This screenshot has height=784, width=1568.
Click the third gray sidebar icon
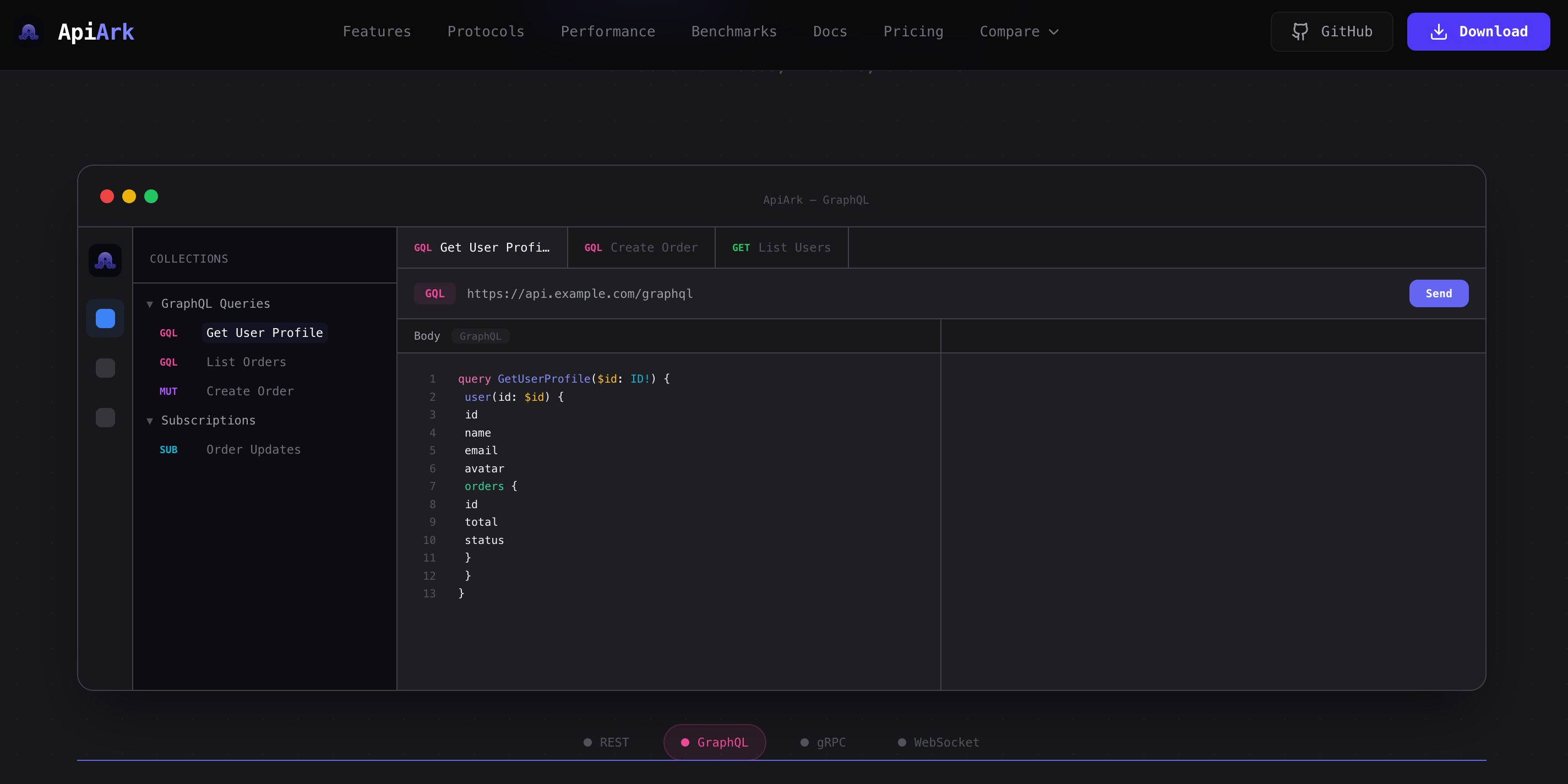pyautogui.click(x=105, y=417)
